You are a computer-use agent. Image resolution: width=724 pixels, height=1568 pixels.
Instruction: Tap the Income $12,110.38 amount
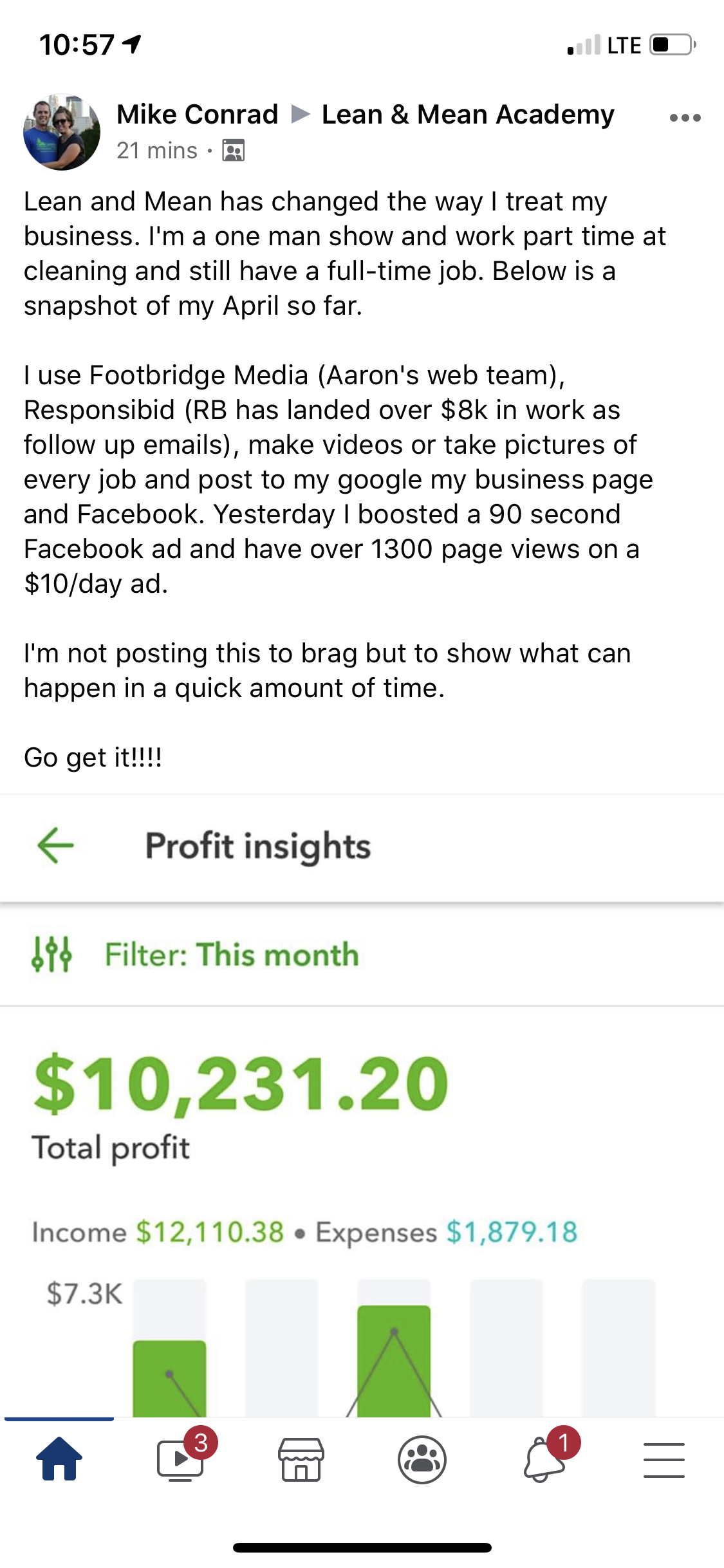click(210, 1232)
